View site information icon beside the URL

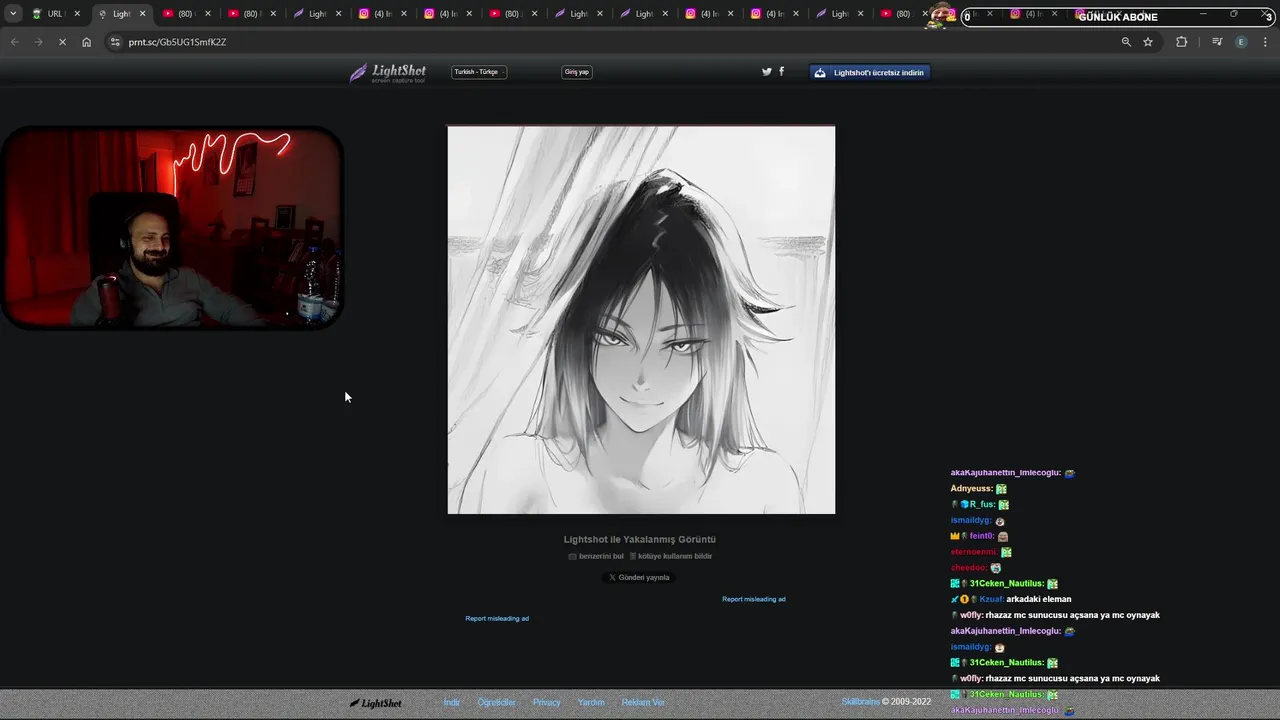[115, 42]
